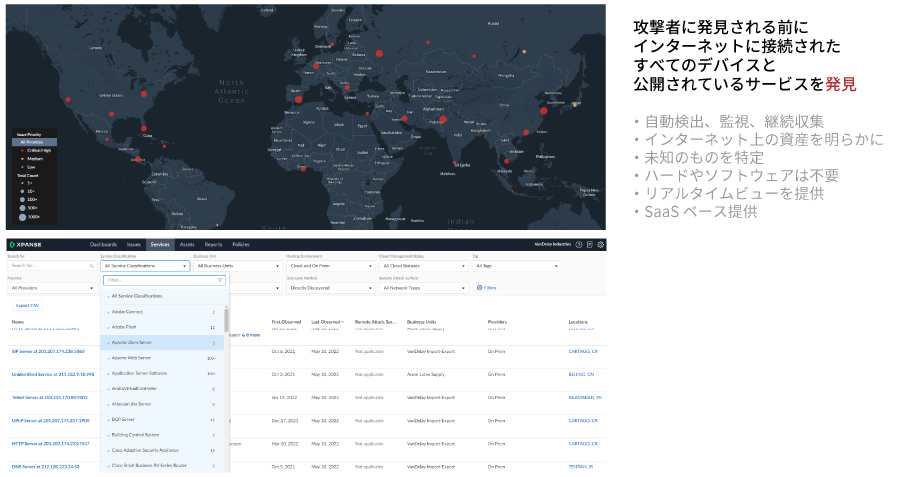Click the BEIJING, CN location link
This screenshot has width=920, height=477.
[581, 374]
